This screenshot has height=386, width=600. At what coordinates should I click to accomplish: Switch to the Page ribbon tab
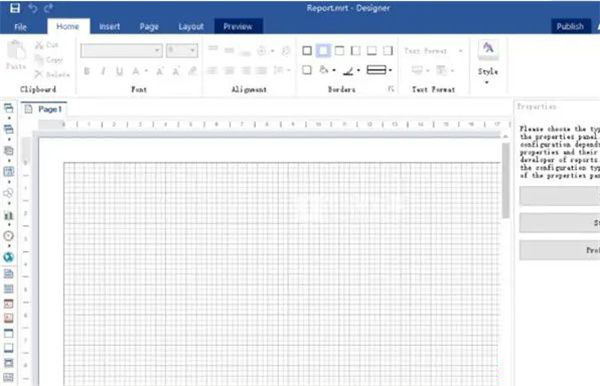tap(149, 26)
